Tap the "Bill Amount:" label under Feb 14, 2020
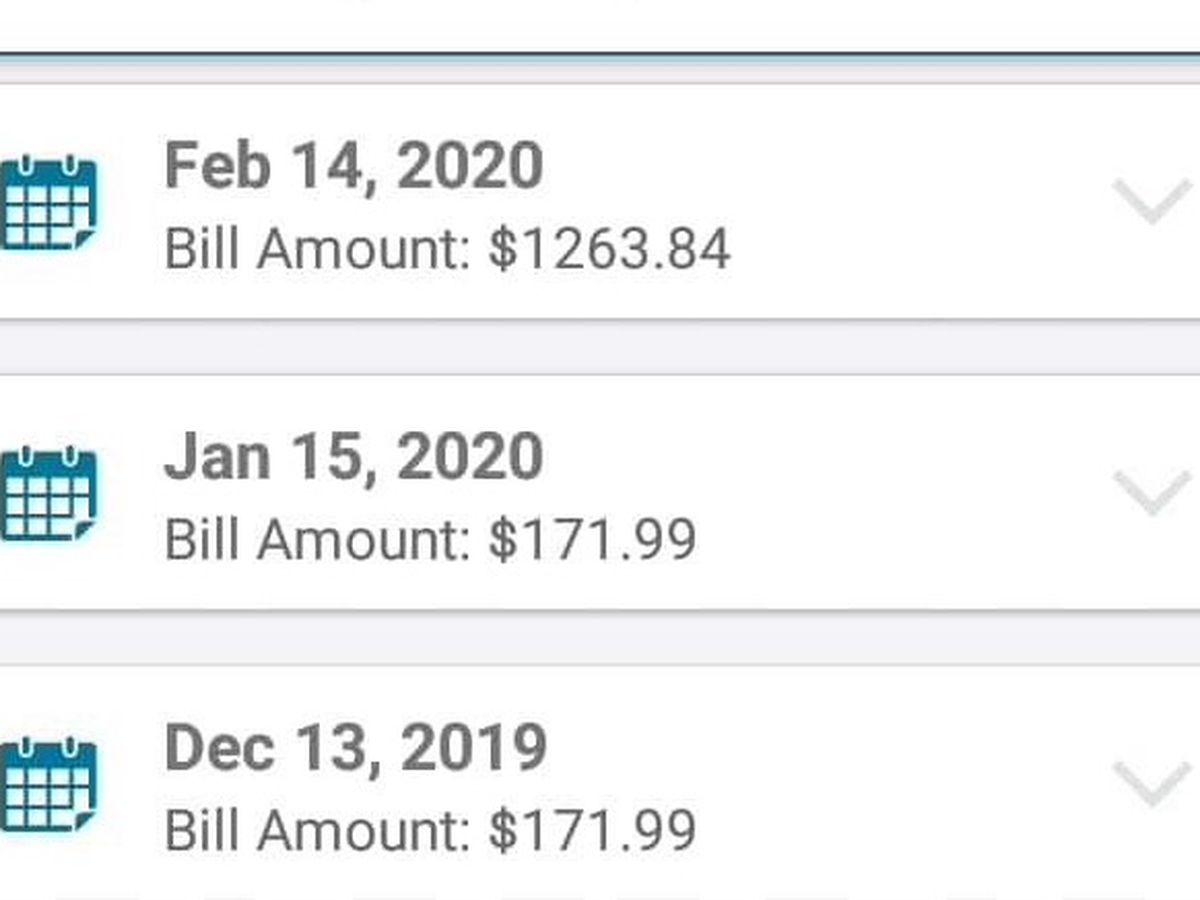This screenshot has width=1200, height=900. tap(317, 249)
